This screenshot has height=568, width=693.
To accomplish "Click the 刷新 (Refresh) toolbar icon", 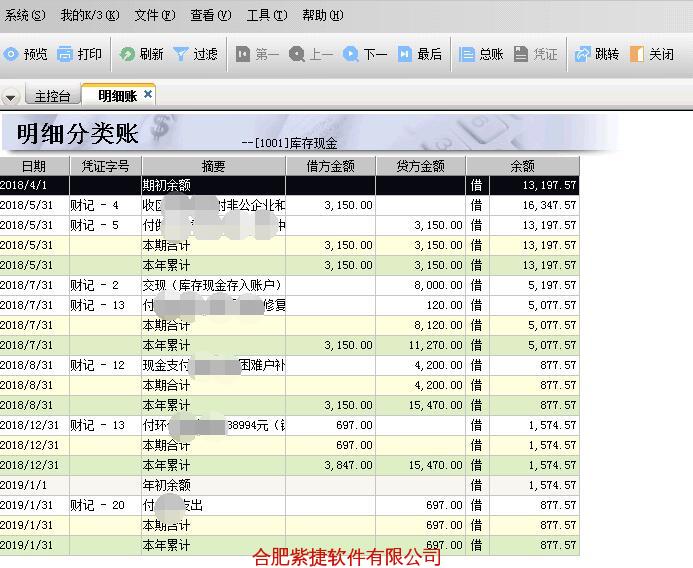I will pyautogui.click(x=141, y=54).
